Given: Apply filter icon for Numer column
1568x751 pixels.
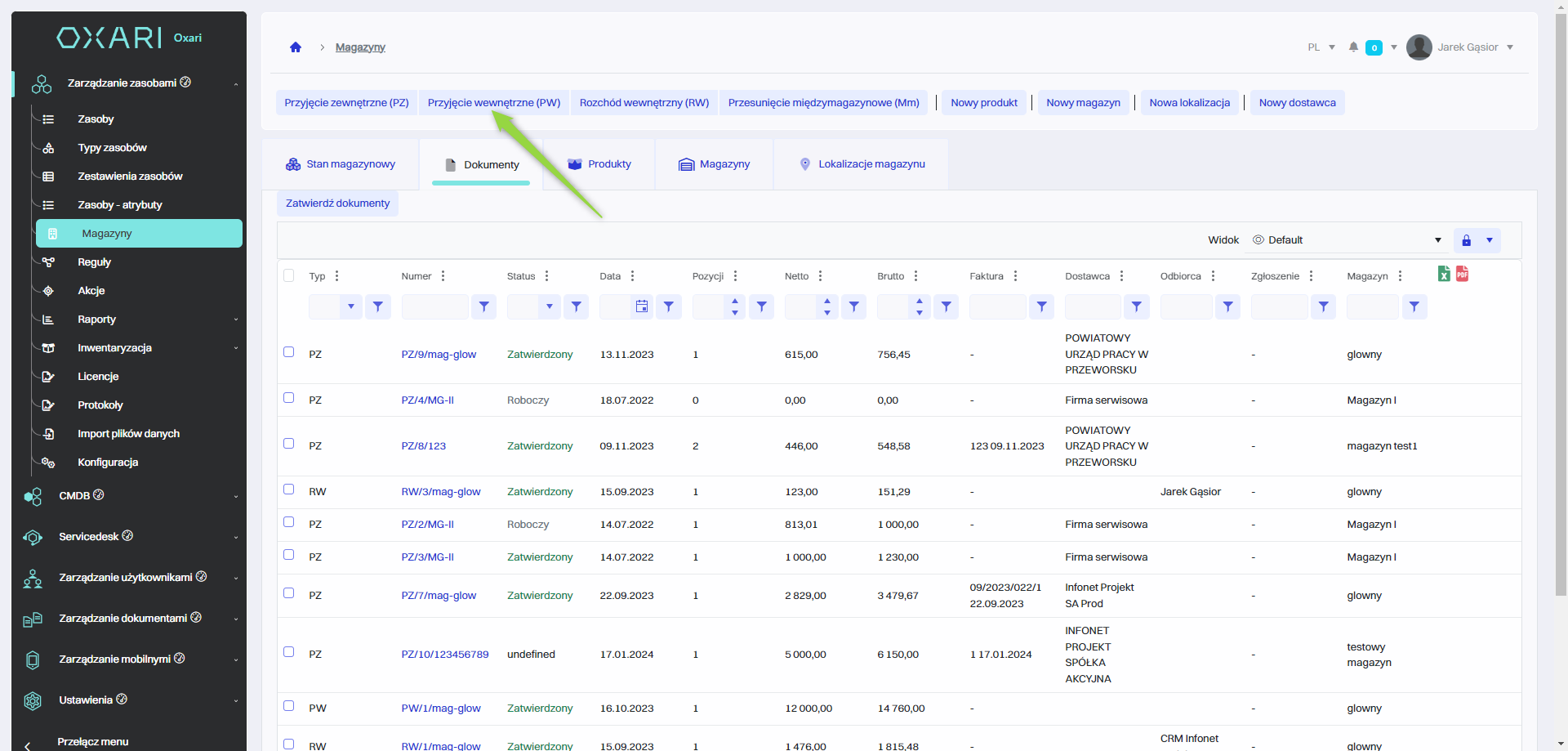Looking at the screenshot, I should (484, 306).
